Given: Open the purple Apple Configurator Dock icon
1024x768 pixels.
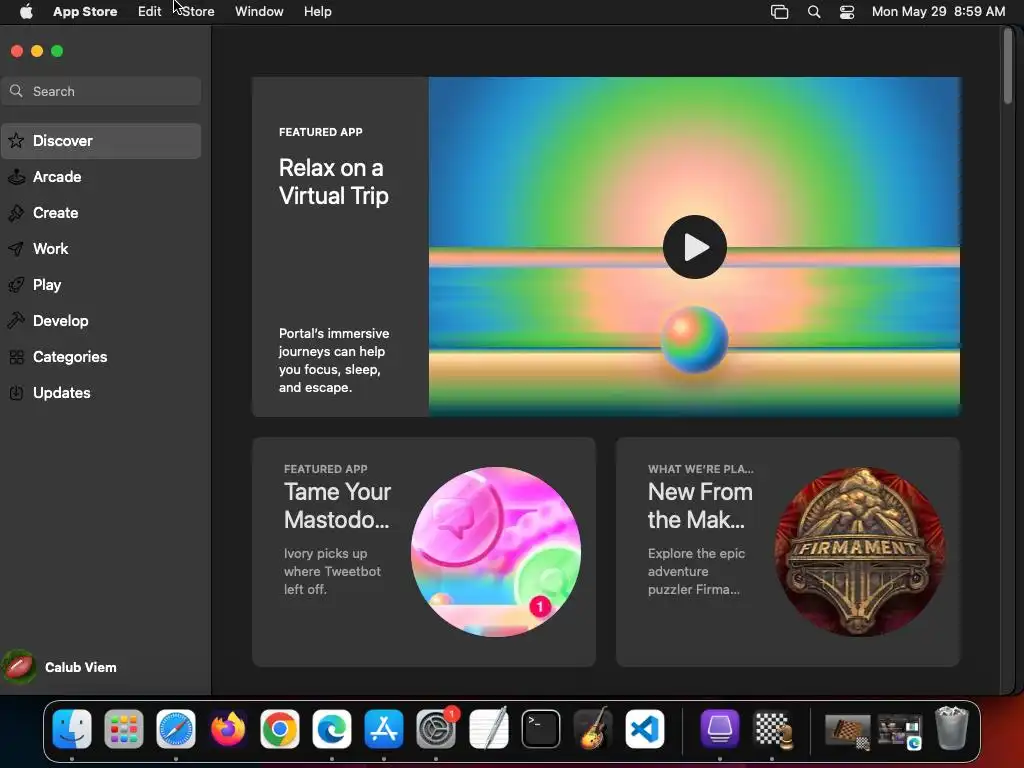Looking at the screenshot, I should [x=720, y=729].
